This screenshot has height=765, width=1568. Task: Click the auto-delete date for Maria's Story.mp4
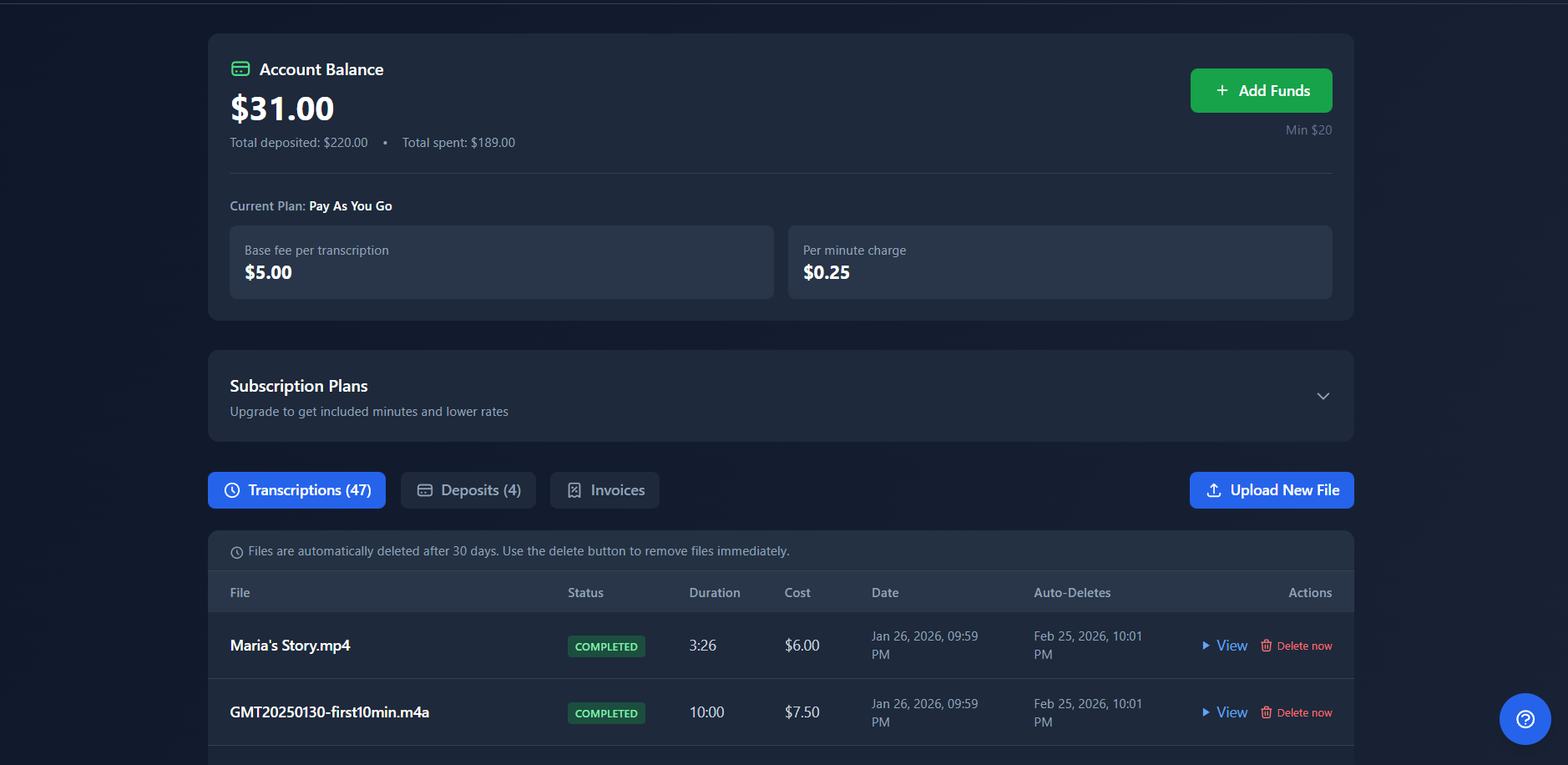(1088, 646)
